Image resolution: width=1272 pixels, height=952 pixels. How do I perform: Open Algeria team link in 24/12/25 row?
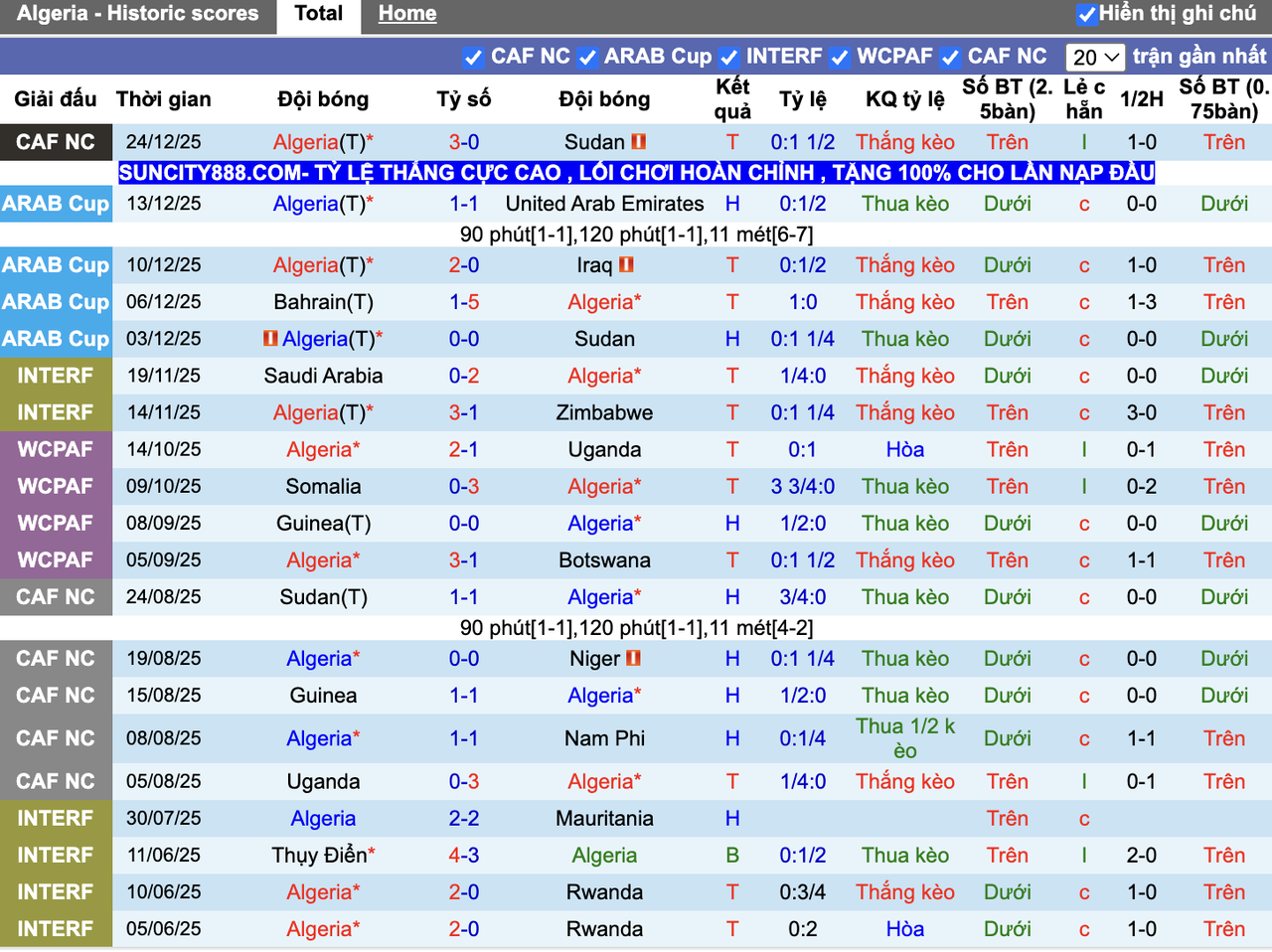click(306, 142)
